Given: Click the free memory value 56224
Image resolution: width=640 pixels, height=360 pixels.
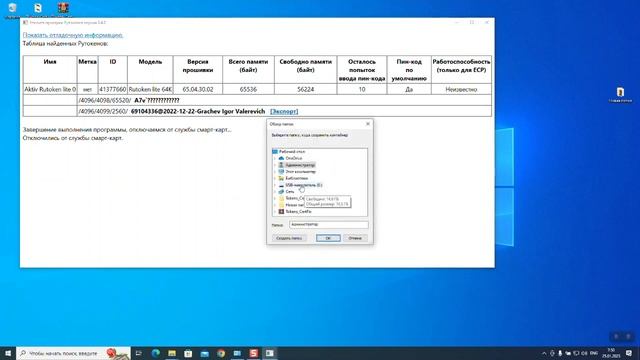Looking at the screenshot, I should tap(305, 89).
